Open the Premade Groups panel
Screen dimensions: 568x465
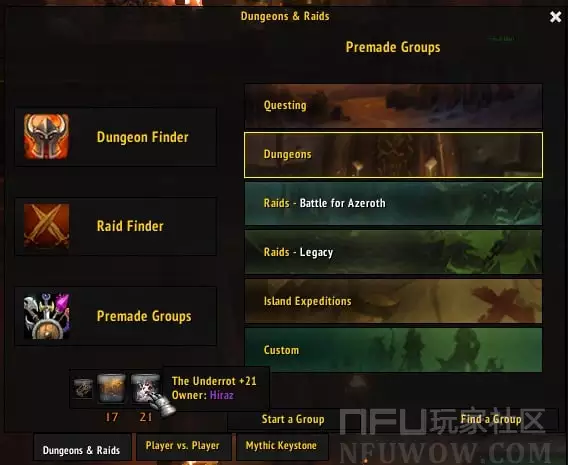[116, 316]
